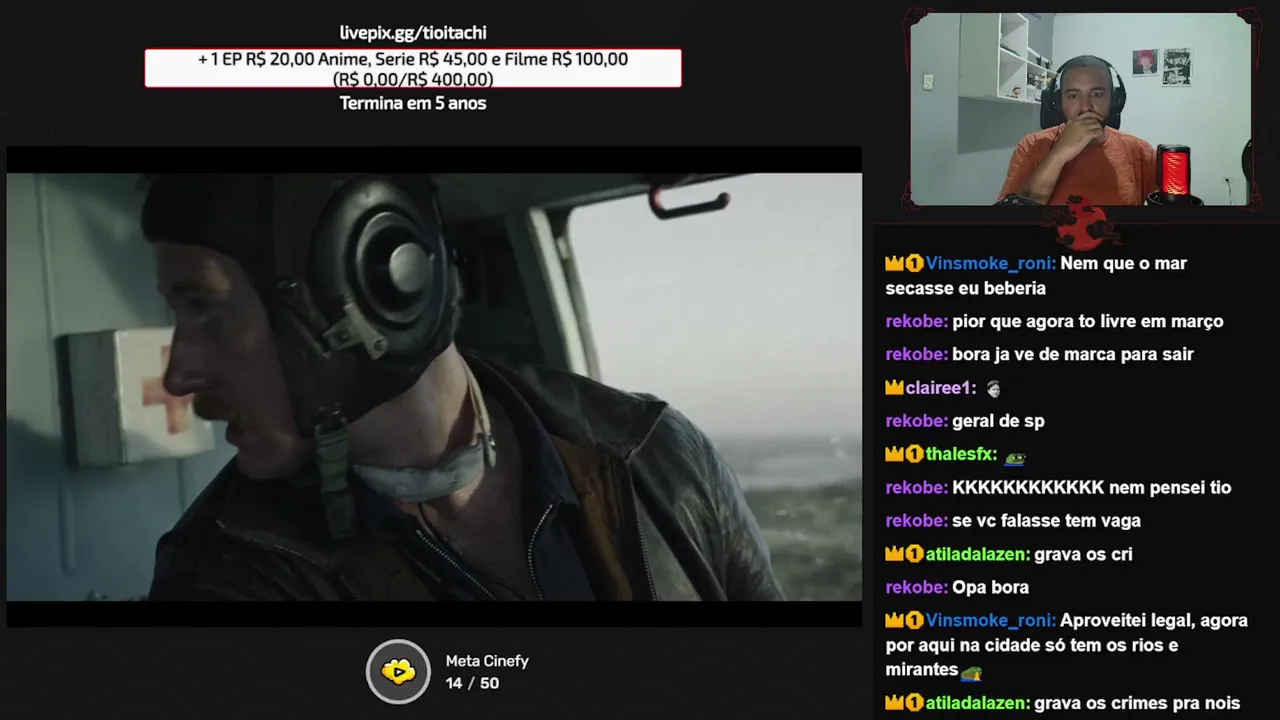The image size is (1280, 720).
Task: Click number-one badge beside "grava os cri" message
Action: click(x=914, y=554)
